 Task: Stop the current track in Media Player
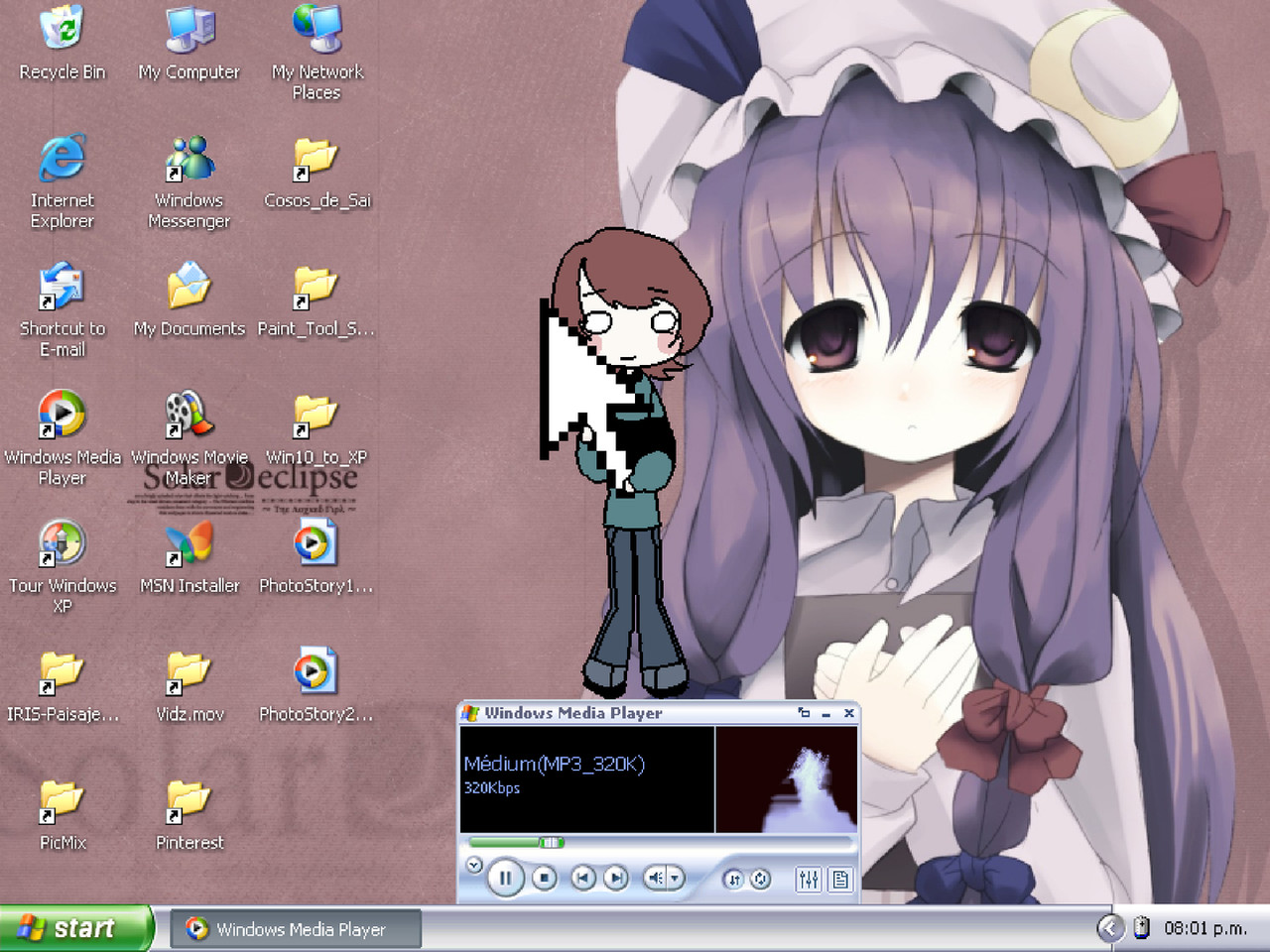click(x=544, y=878)
